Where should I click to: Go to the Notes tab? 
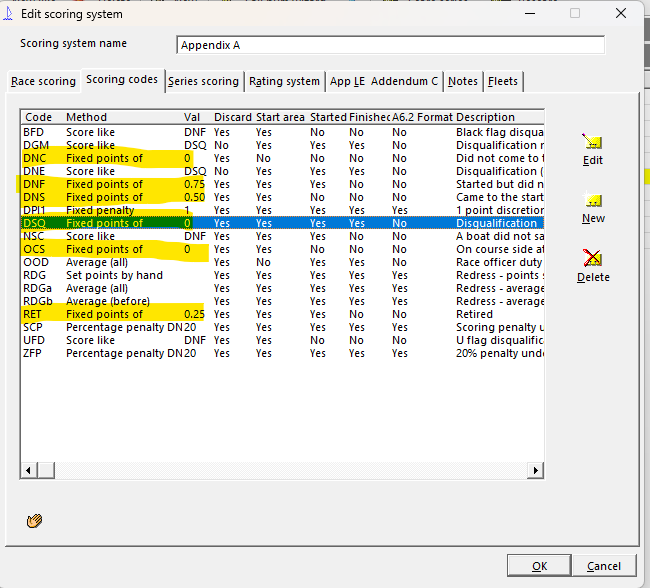tap(463, 82)
